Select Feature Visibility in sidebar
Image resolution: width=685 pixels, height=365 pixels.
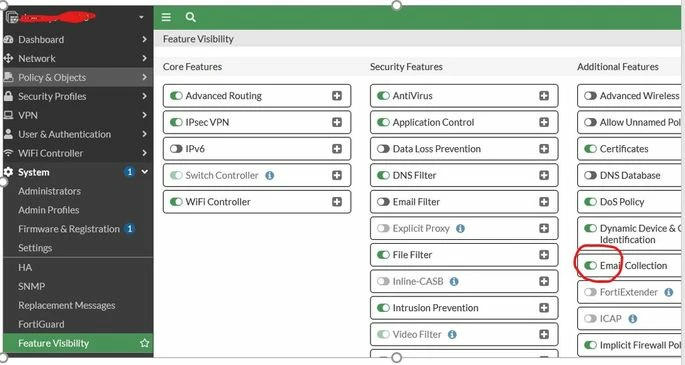click(78, 343)
